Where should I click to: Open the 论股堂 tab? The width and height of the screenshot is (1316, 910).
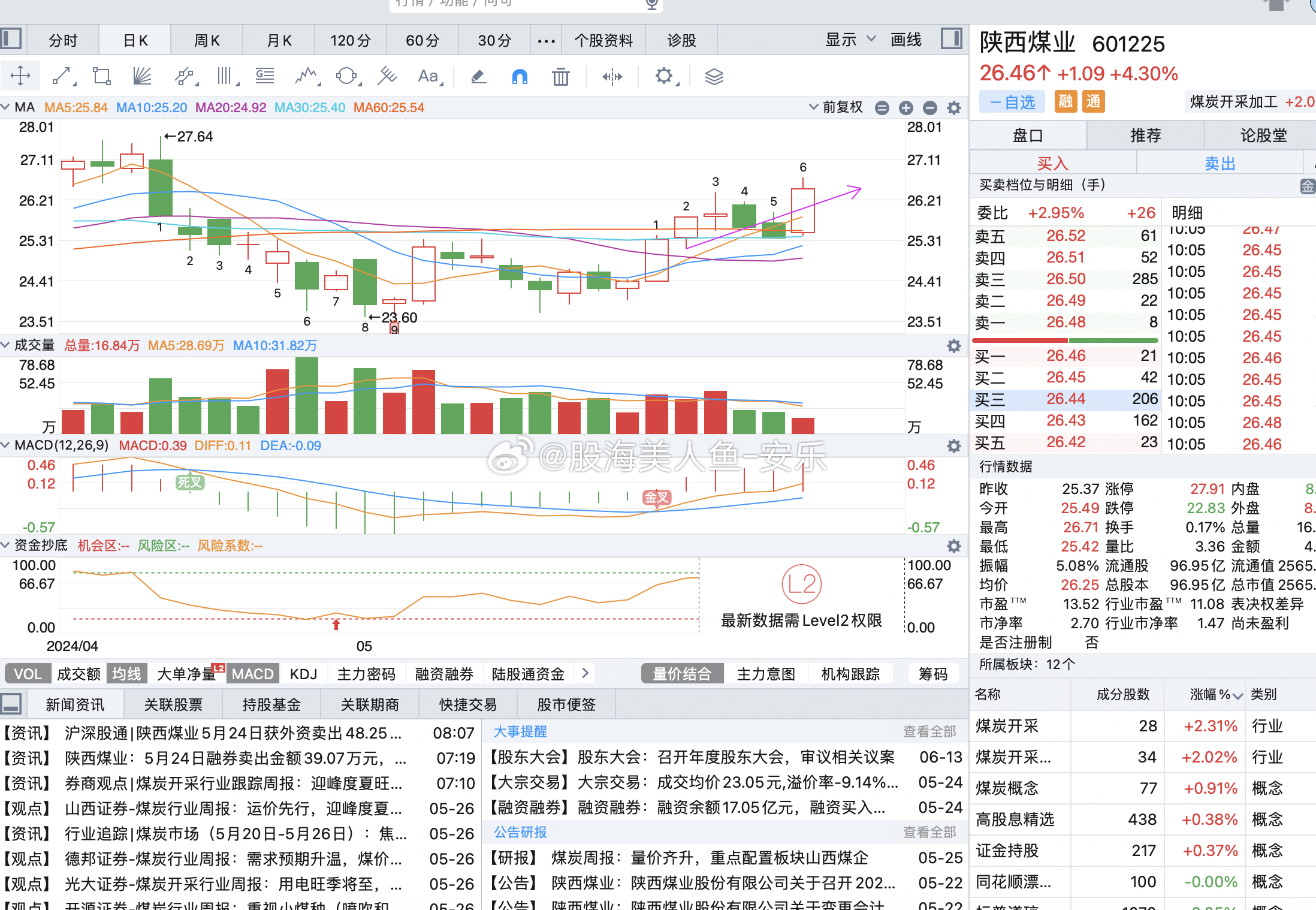pyautogui.click(x=1263, y=135)
